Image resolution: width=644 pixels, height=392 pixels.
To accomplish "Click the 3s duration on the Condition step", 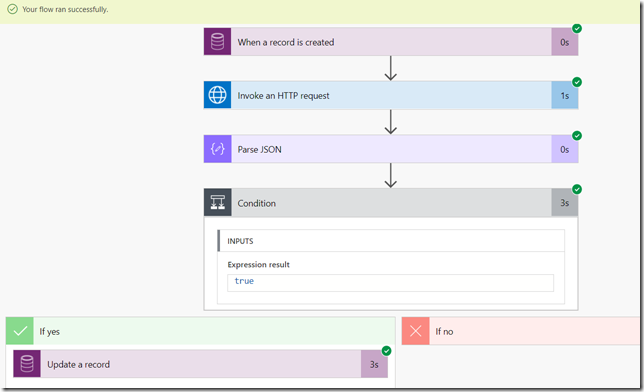I will pos(565,203).
